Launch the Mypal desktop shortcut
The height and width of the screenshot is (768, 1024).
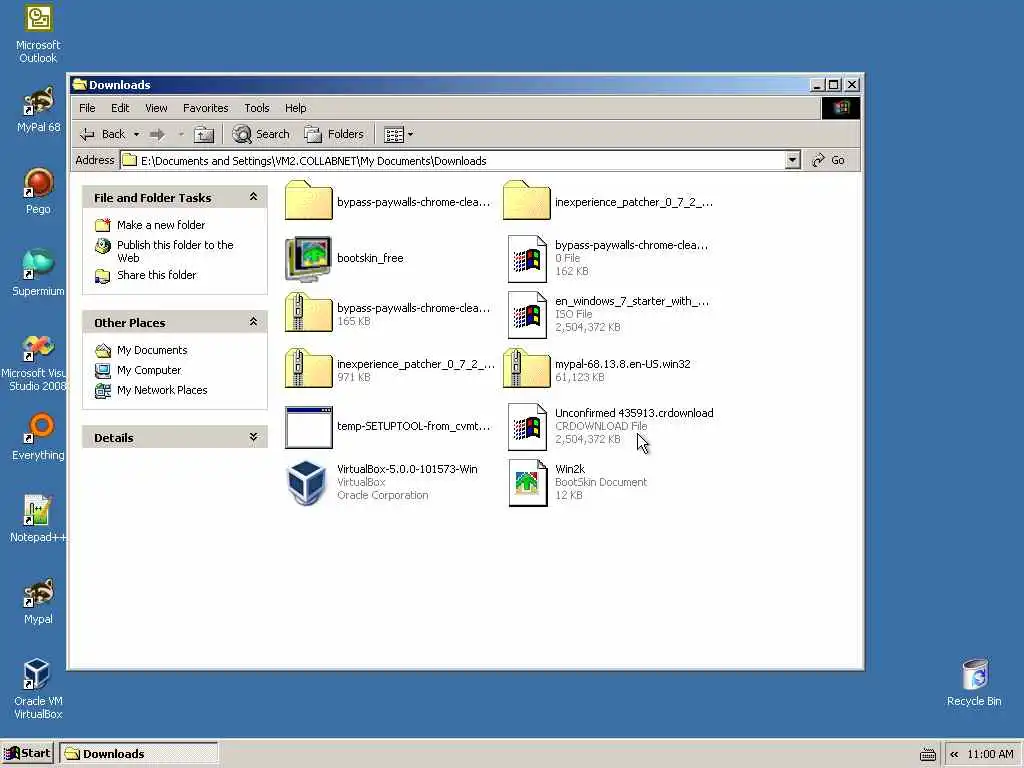pos(38,601)
